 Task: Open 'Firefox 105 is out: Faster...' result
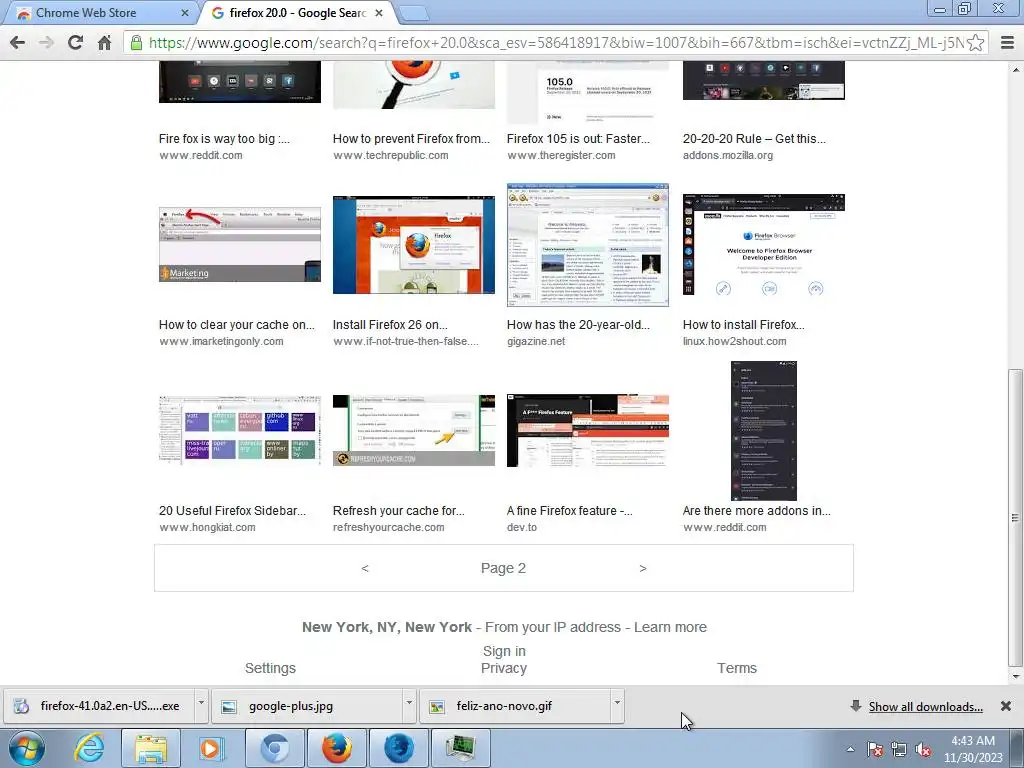coord(578,138)
